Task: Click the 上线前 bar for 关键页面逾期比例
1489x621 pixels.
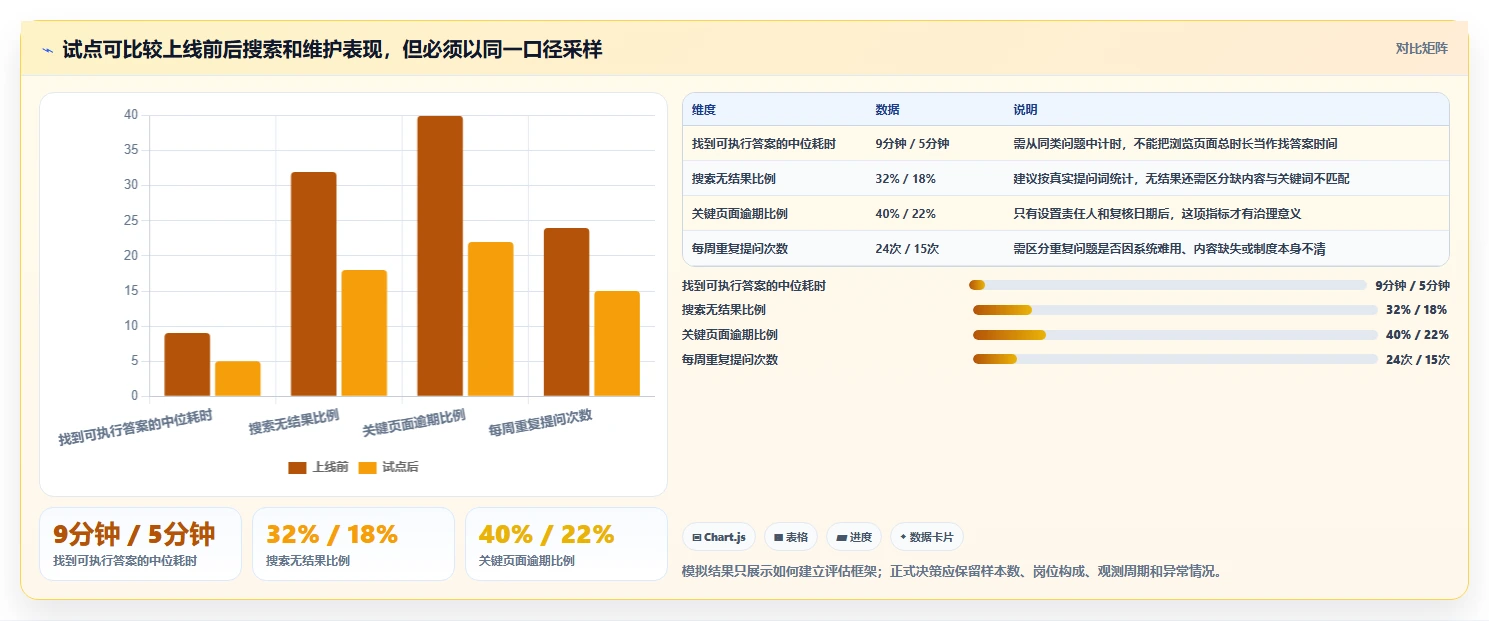Action: pos(440,256)
